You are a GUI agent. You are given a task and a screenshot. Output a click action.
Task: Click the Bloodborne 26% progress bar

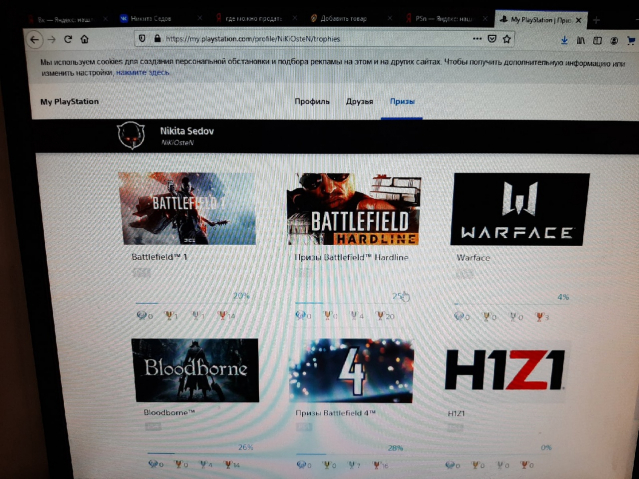pyautogui.click(x=200, y=453)
